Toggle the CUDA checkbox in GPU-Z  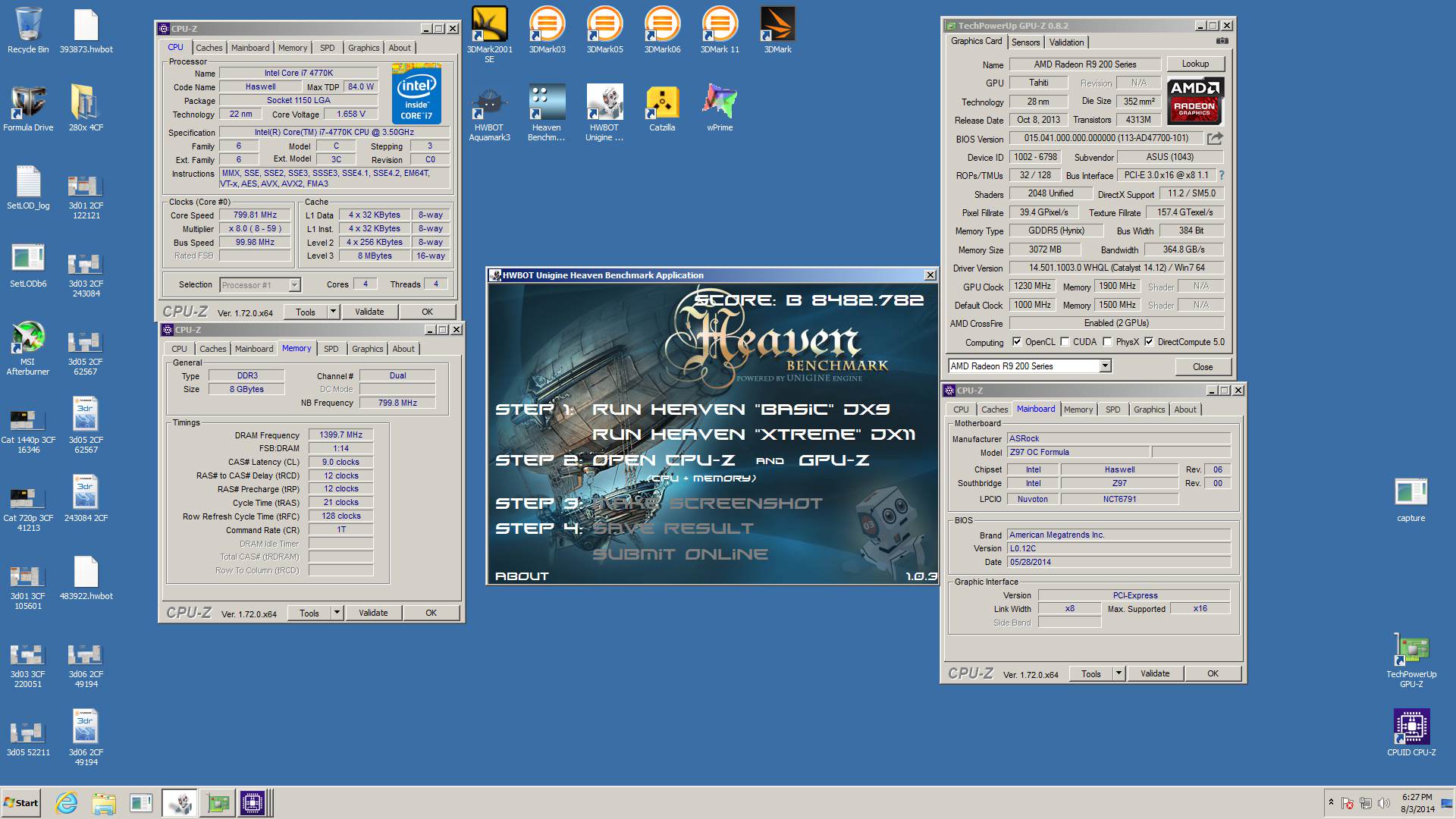pos(1065,342)
